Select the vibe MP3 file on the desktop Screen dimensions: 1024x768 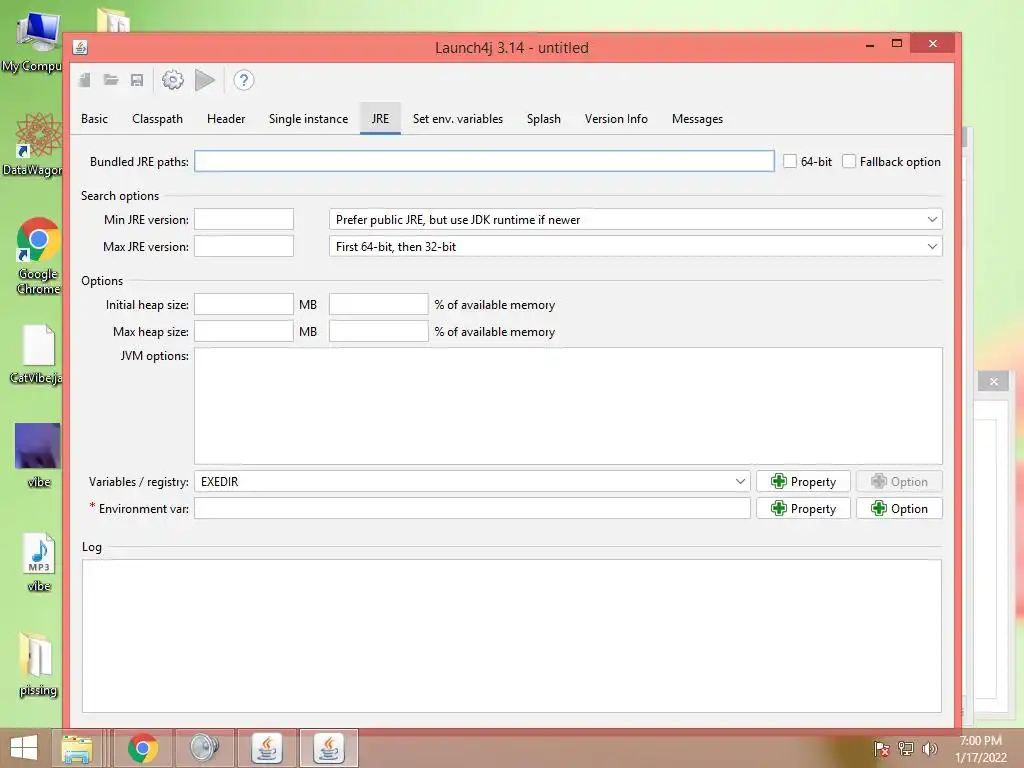(x=39, y=562)
